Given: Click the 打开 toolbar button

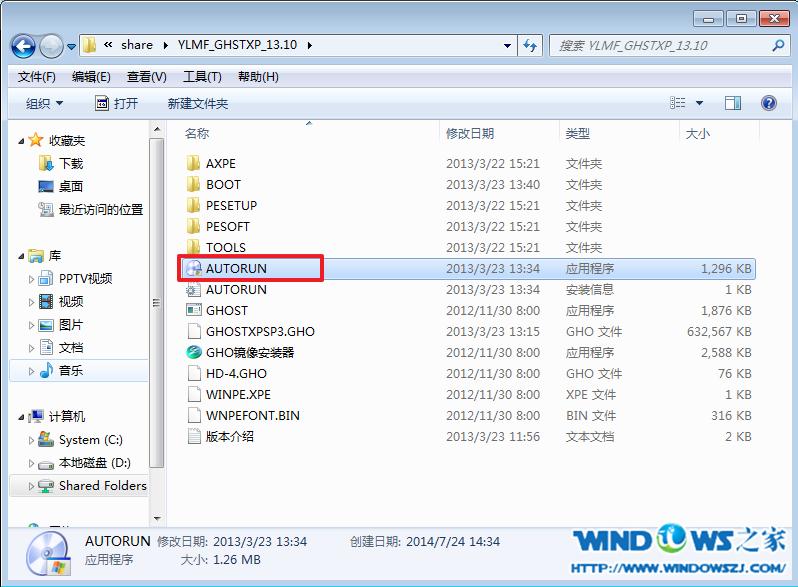Looking at the screenshot, I should click(116, 103).
